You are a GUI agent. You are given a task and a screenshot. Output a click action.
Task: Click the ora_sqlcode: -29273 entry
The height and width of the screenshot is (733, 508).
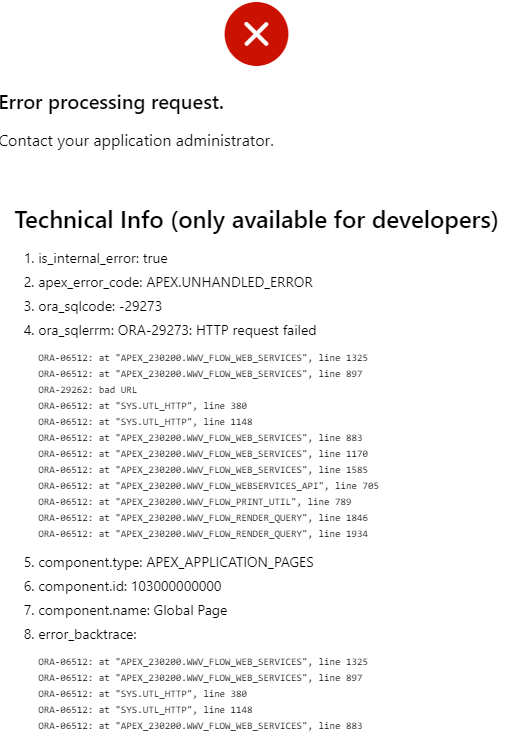pos(100,307)
